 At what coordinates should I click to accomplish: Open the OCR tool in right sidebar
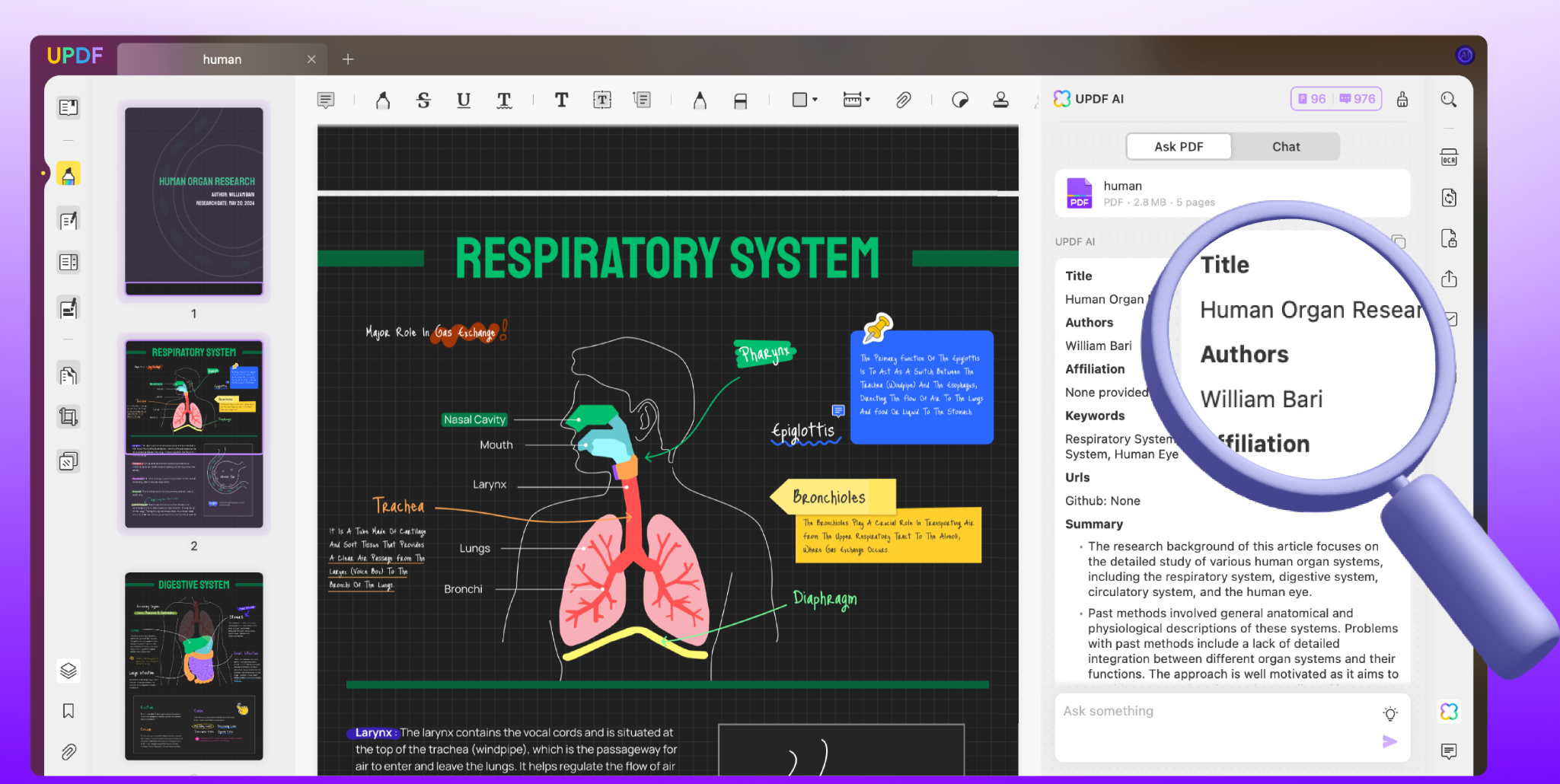(1448, 158)
